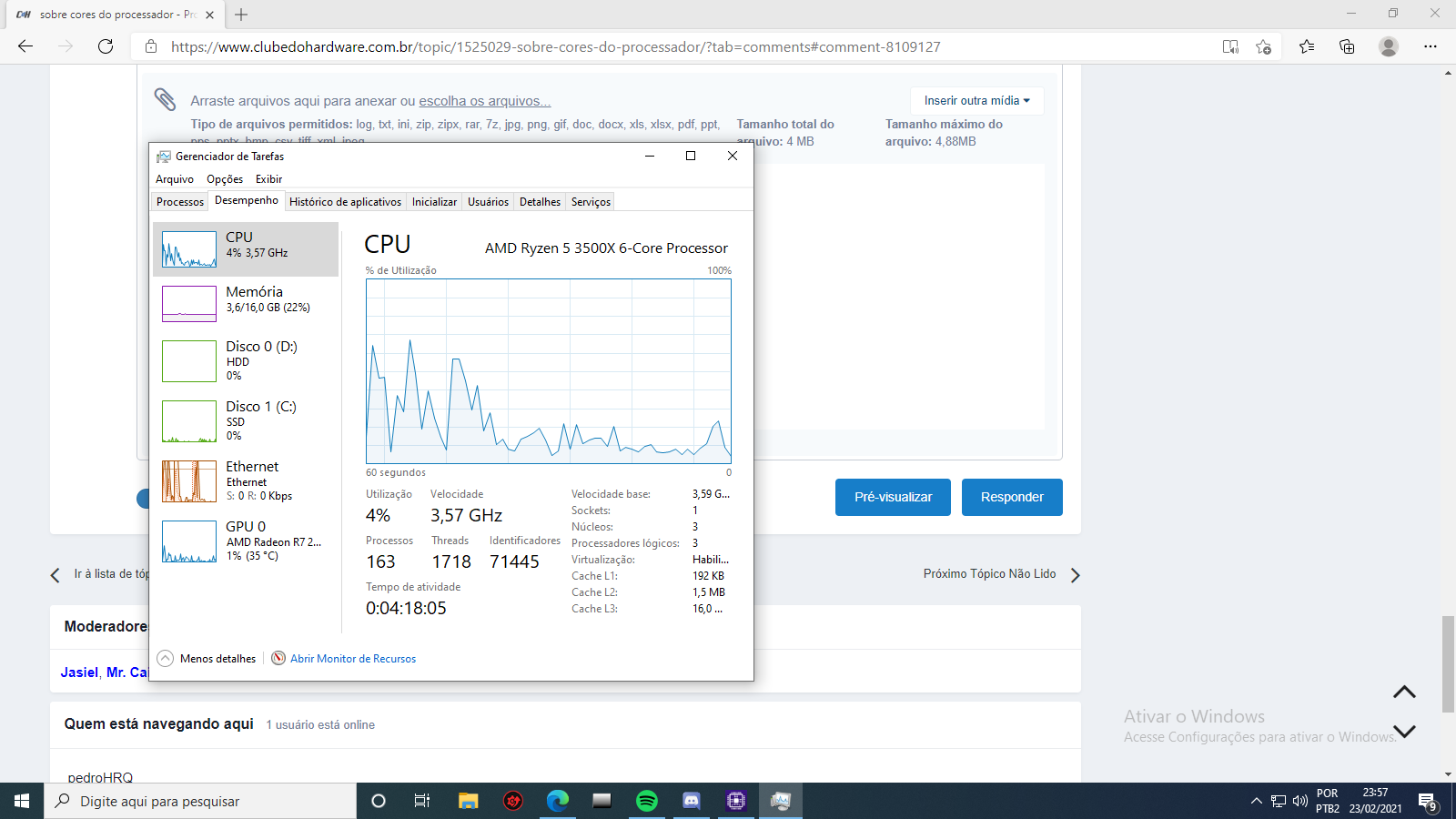This screenshot has height=819, width=1456.
Task: Open the red bug app icon on taskbar
Action: click(x=513, y=801)
